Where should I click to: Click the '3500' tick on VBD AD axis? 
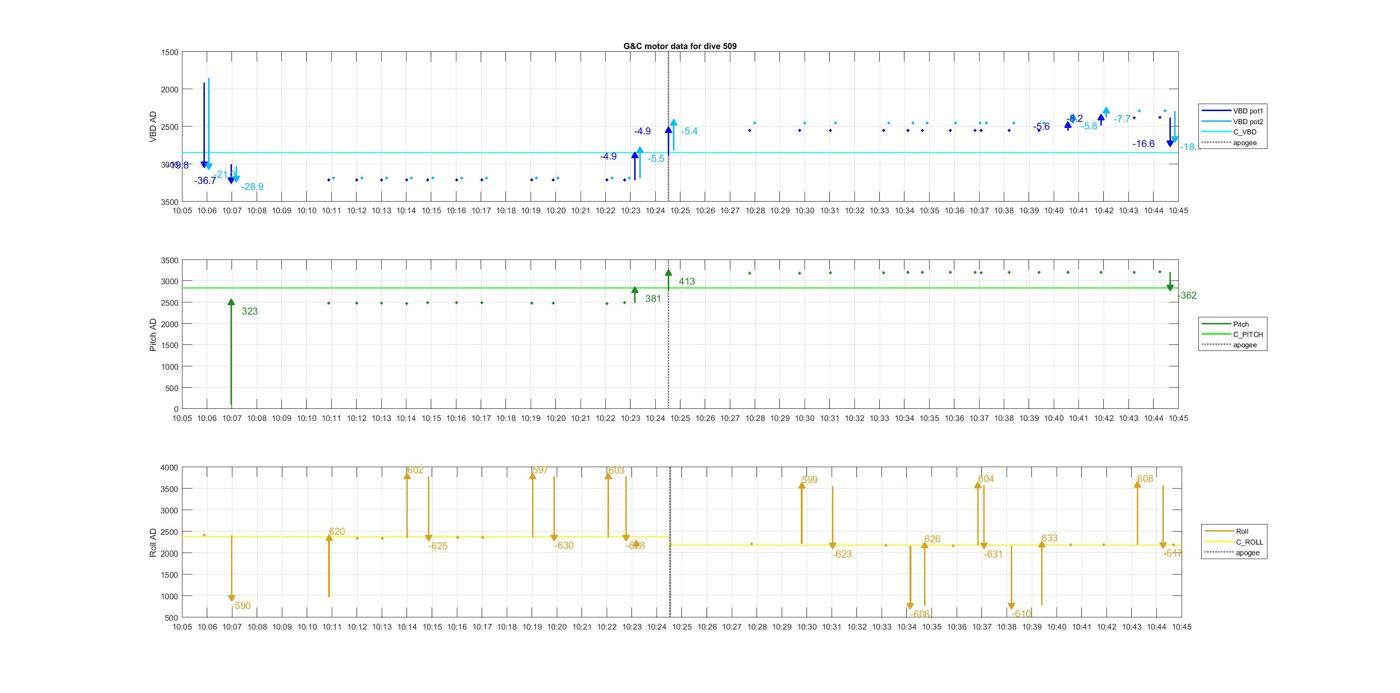(x=169, y=202)
